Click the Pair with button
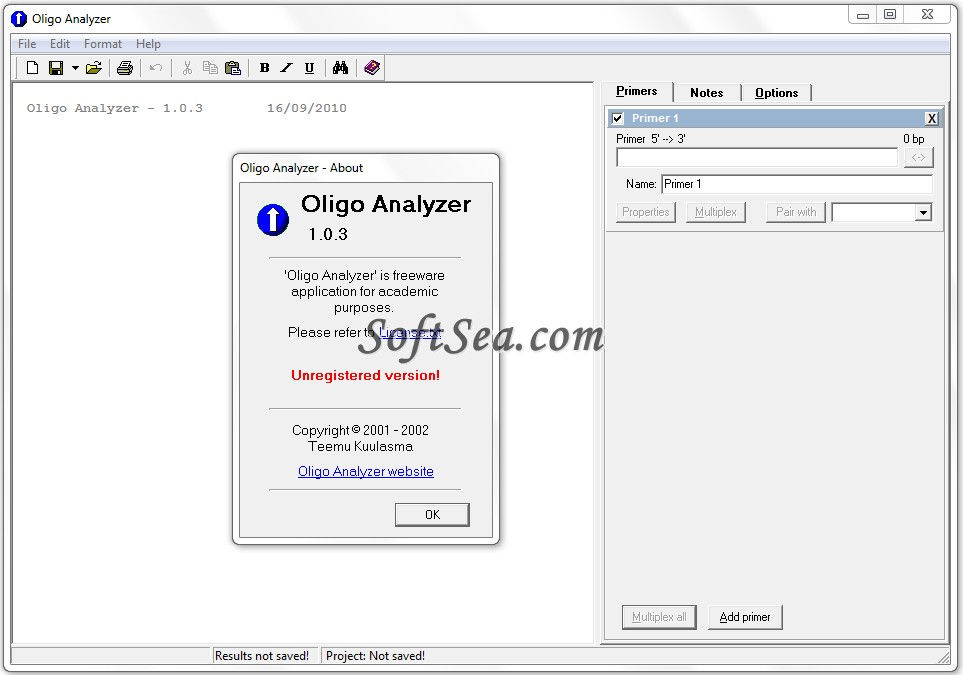Screen dimensions: 963x675 tap(796, 212)
